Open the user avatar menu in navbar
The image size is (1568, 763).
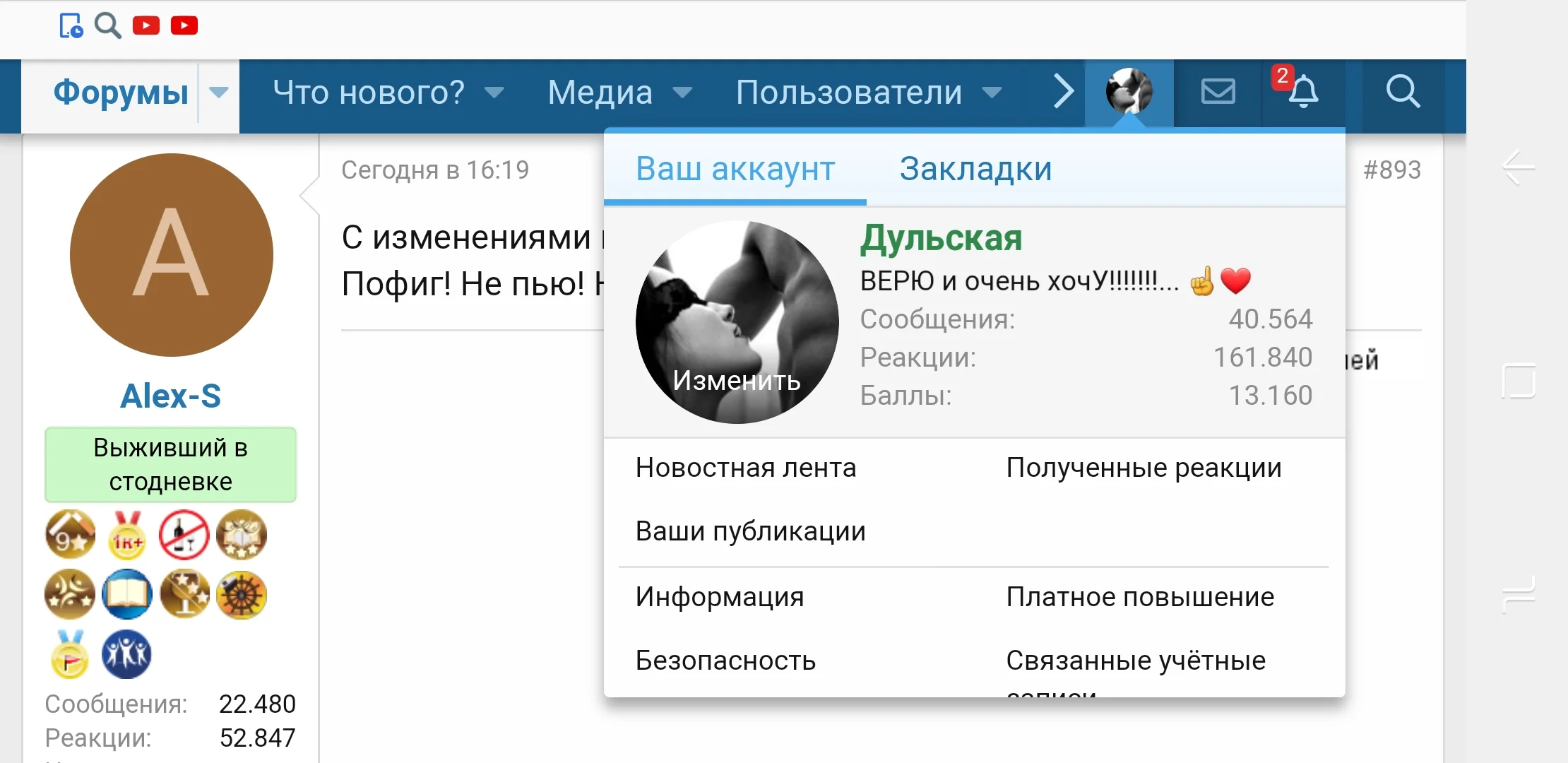point(1128,92)
